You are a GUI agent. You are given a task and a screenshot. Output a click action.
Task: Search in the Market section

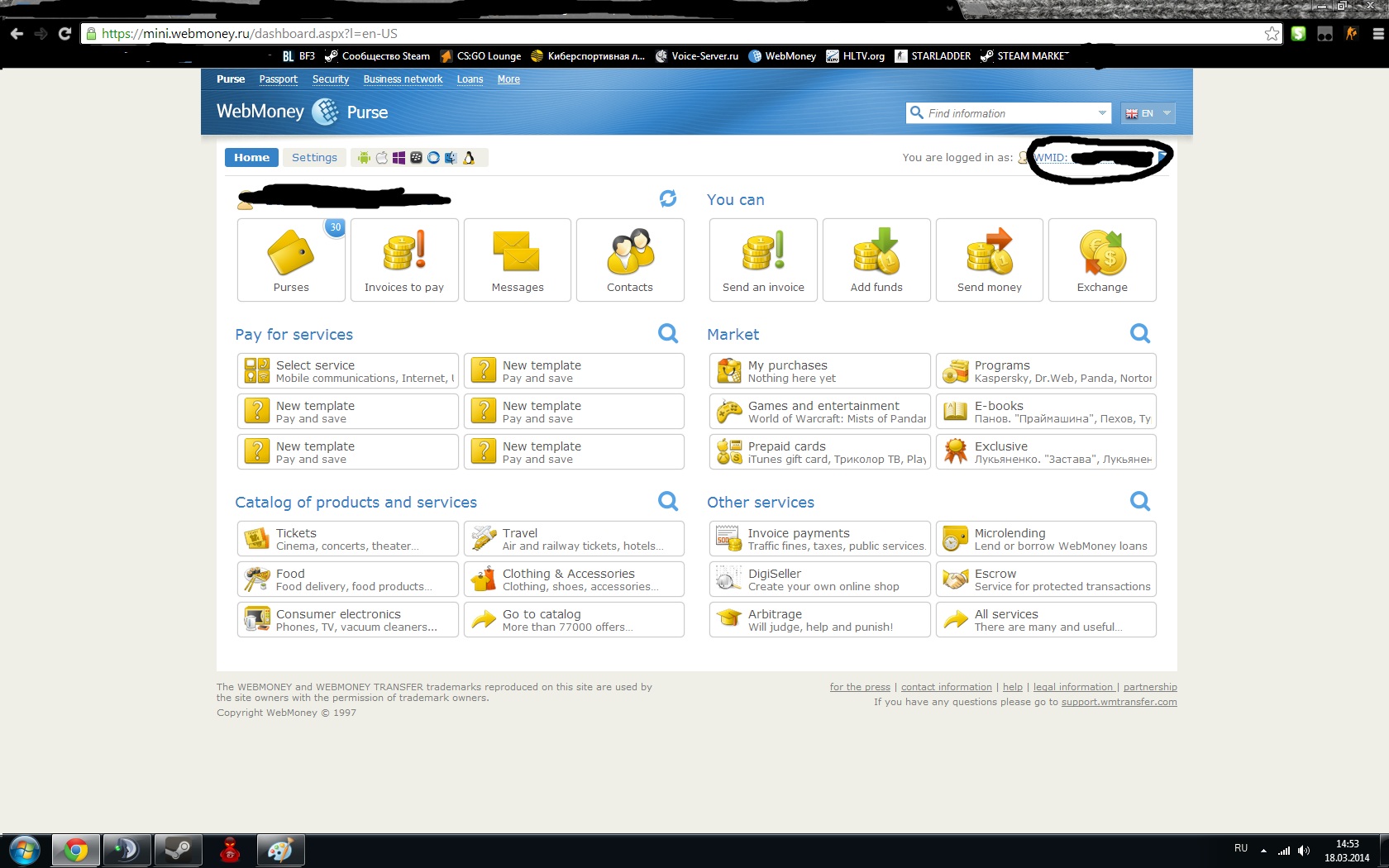(1140, 333)
